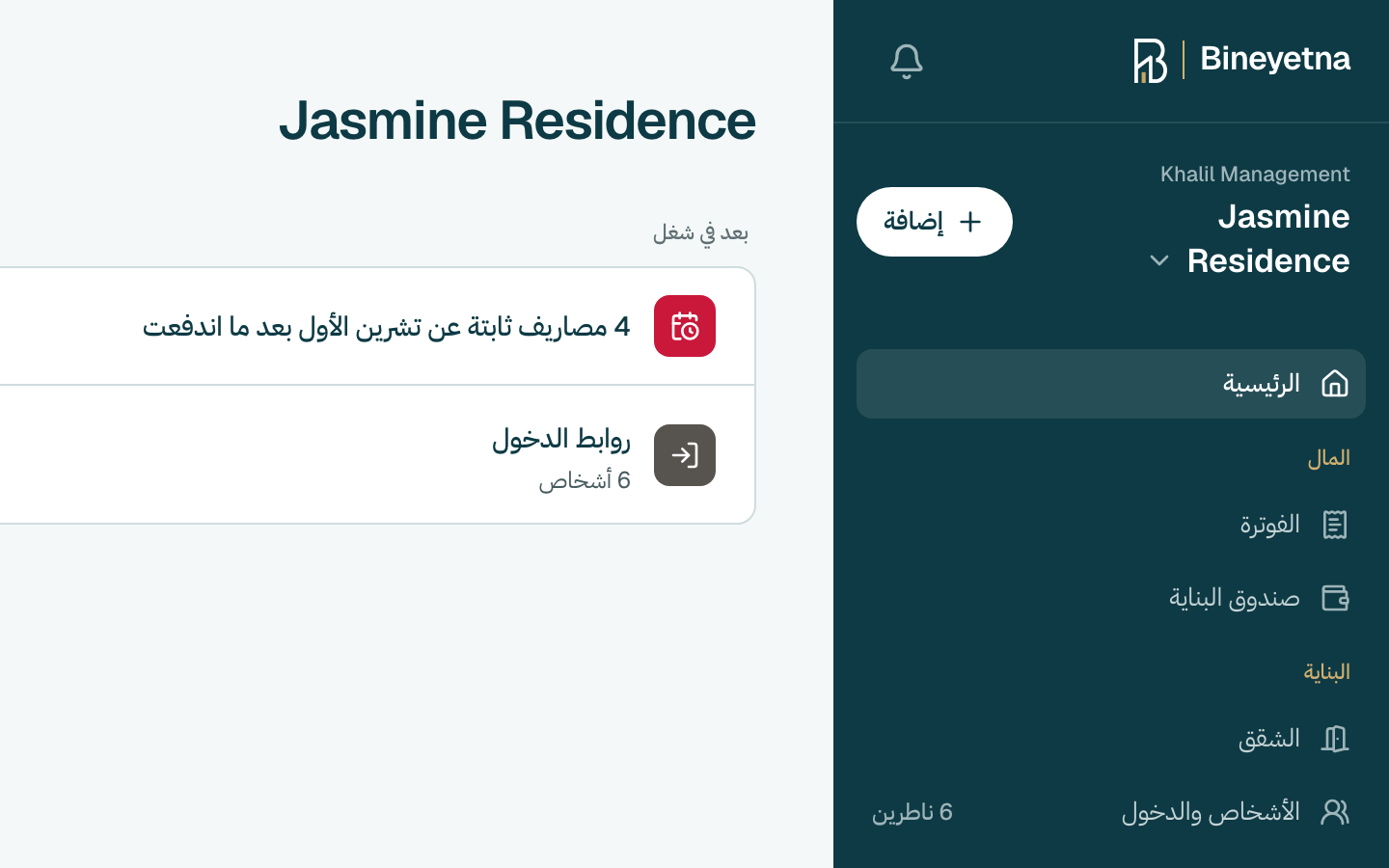Open the 4 مصاريف ثابتة pending item
1389x868 pixels.
tap(377, 326)
